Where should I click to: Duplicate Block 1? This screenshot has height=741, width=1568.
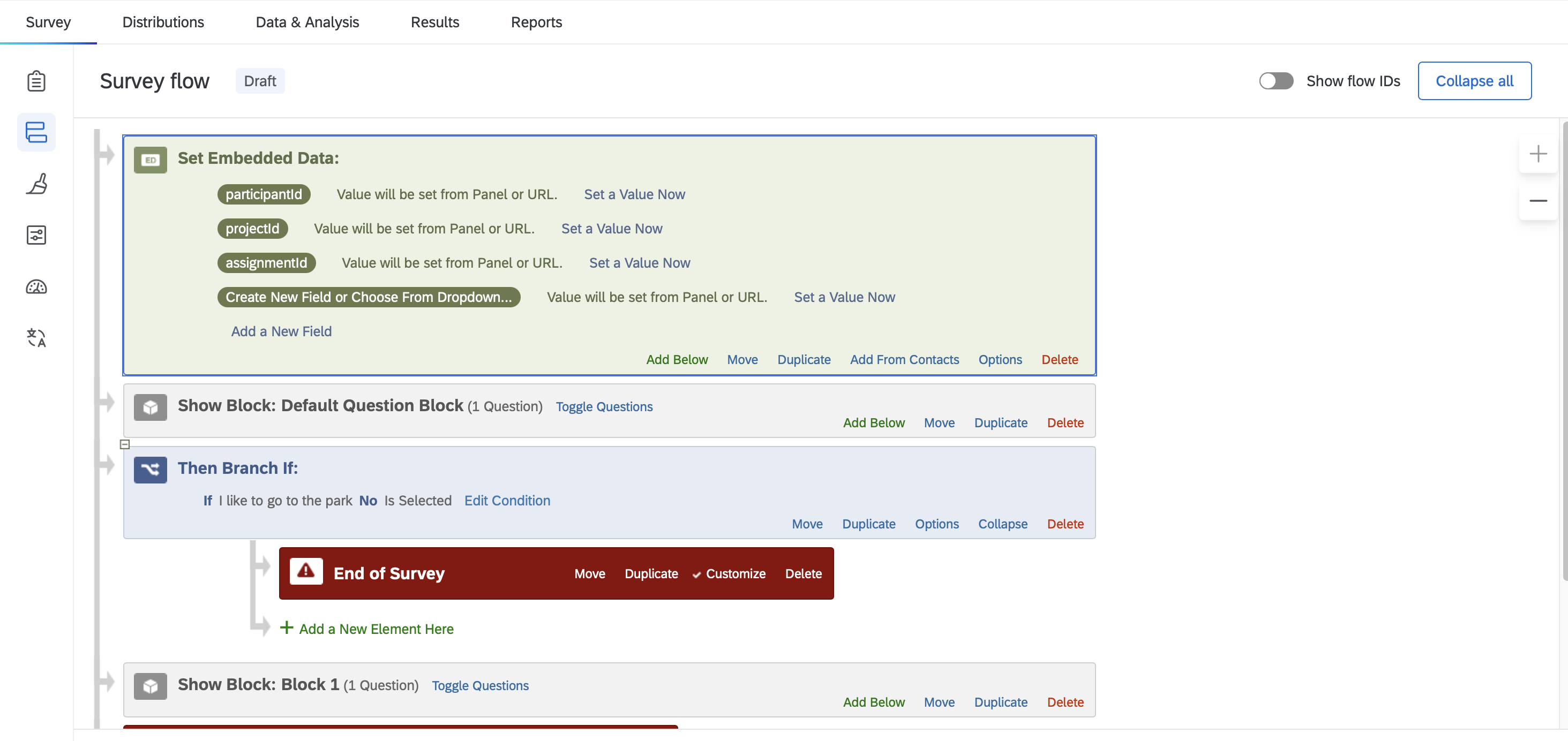(1000, 702)
